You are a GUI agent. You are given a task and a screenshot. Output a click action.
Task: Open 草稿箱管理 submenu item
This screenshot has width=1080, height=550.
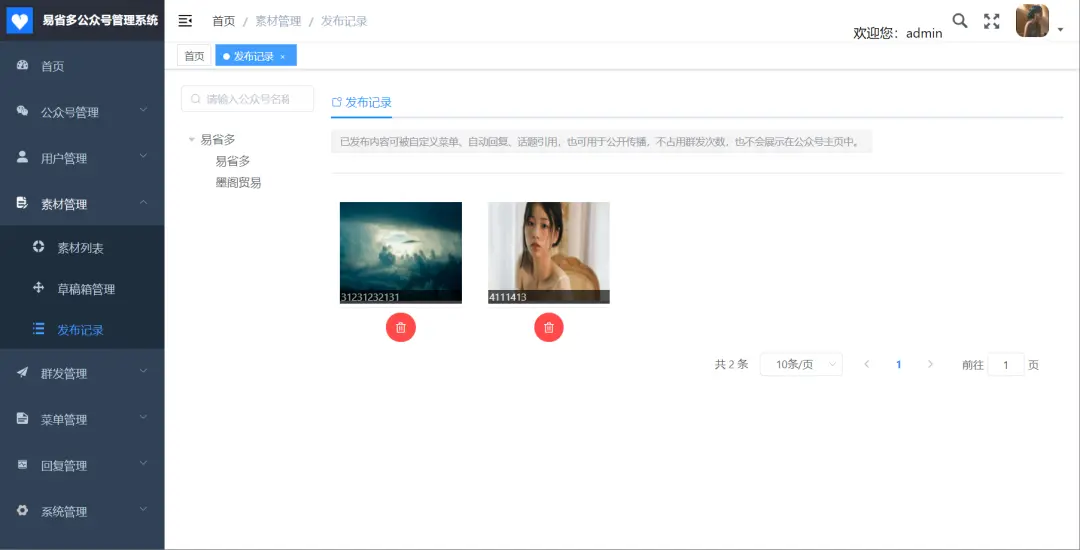pos(82,289)
